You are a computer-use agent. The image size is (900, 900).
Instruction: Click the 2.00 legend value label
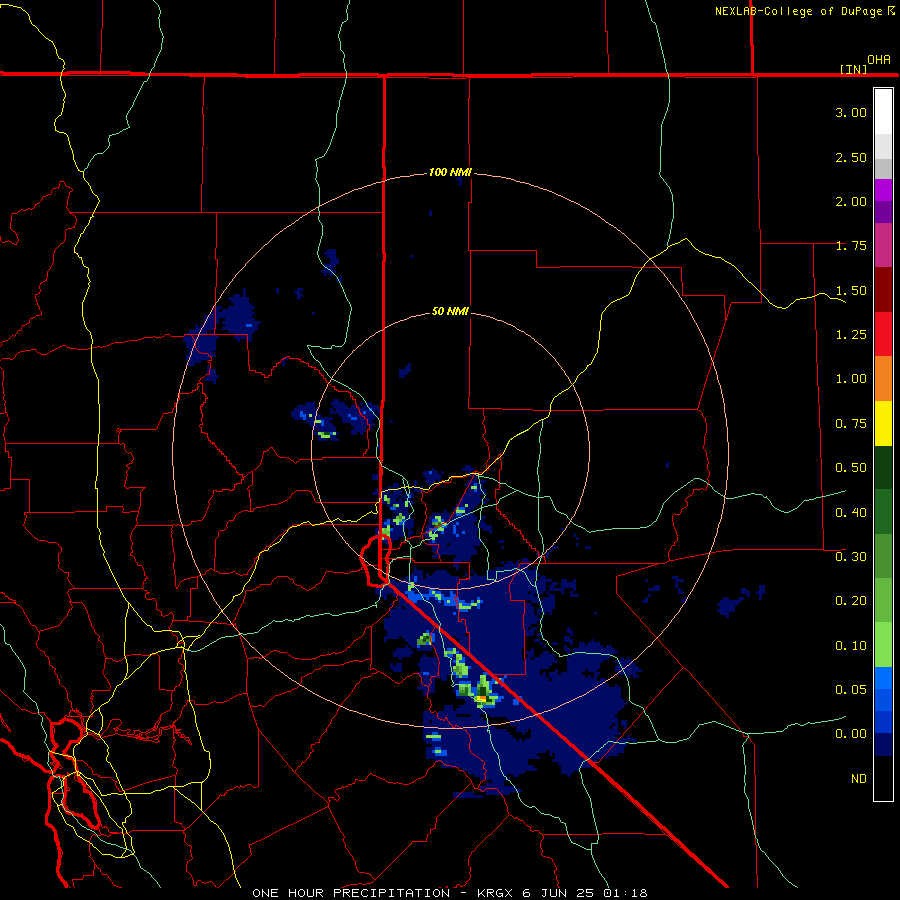click(851, 201)
